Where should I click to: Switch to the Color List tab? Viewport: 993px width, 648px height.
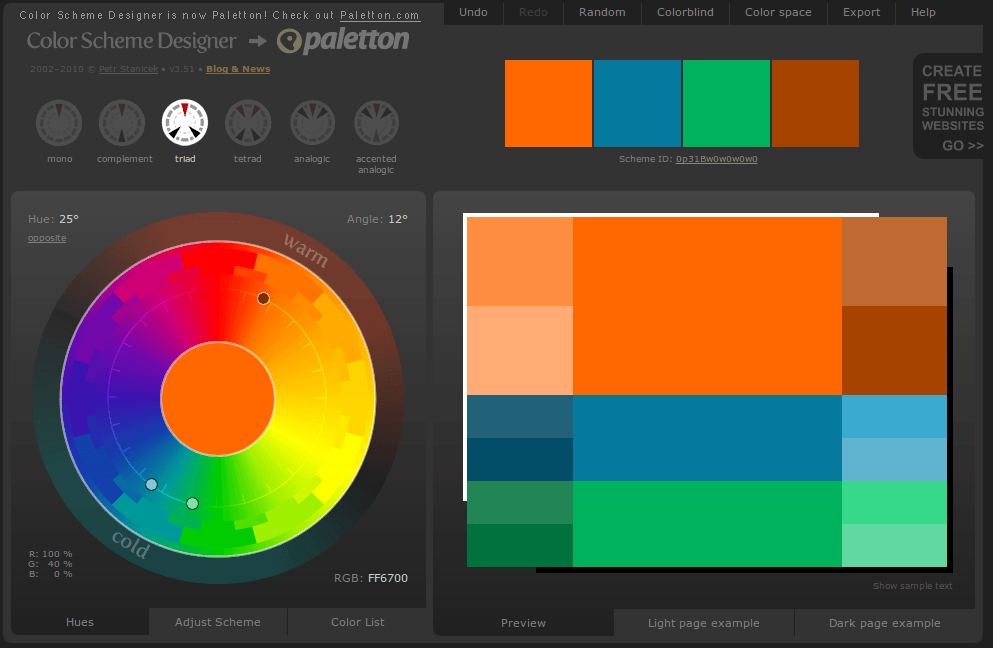point(357,622)
